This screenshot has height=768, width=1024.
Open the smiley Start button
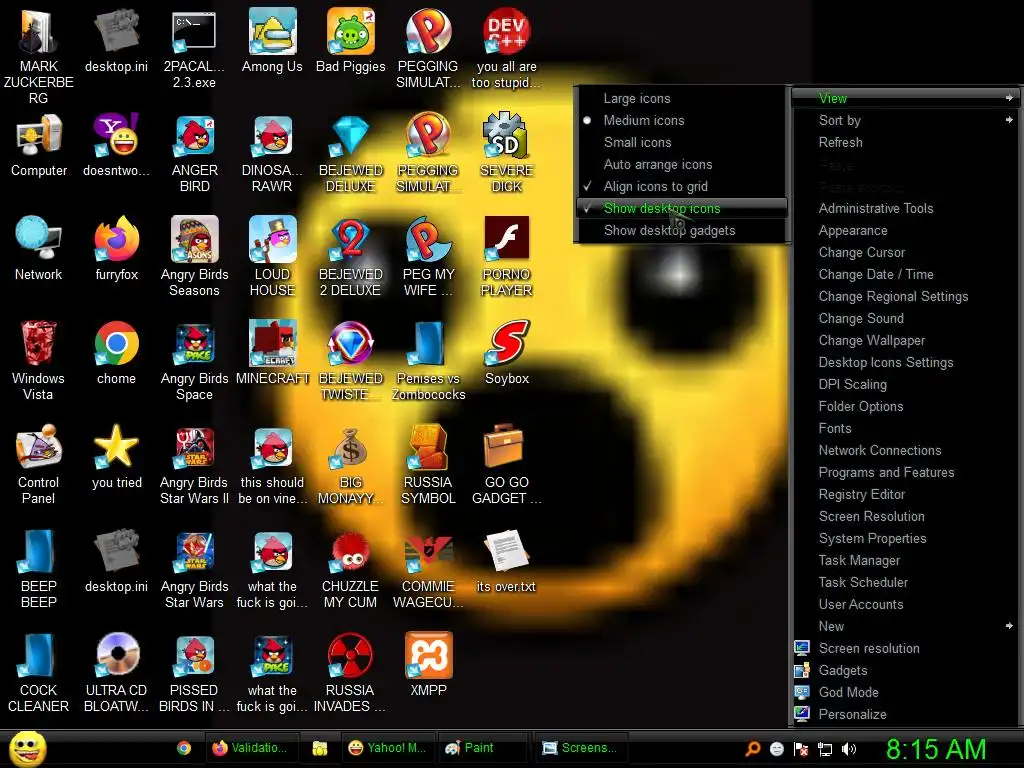click(28, 748)
